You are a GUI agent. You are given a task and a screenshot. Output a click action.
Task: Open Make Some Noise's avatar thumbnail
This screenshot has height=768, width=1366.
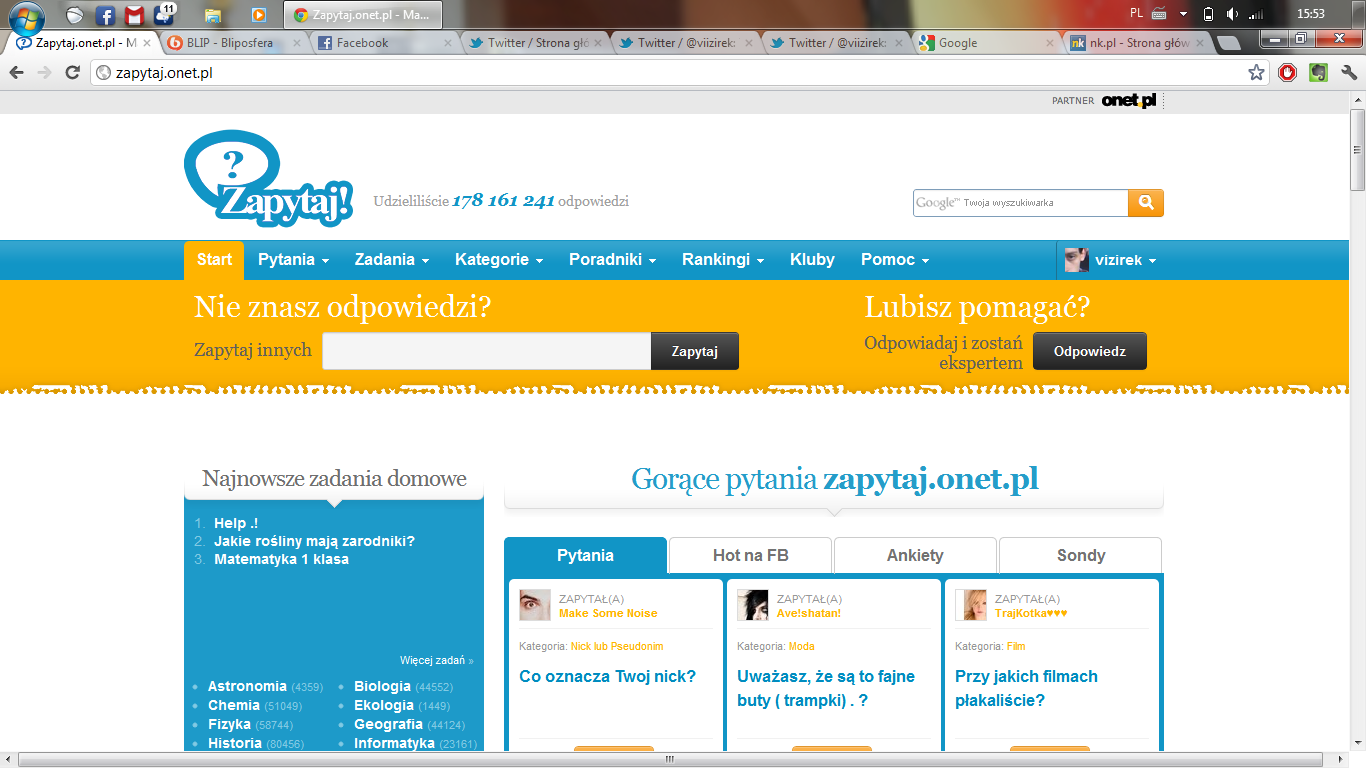point(535,605)
